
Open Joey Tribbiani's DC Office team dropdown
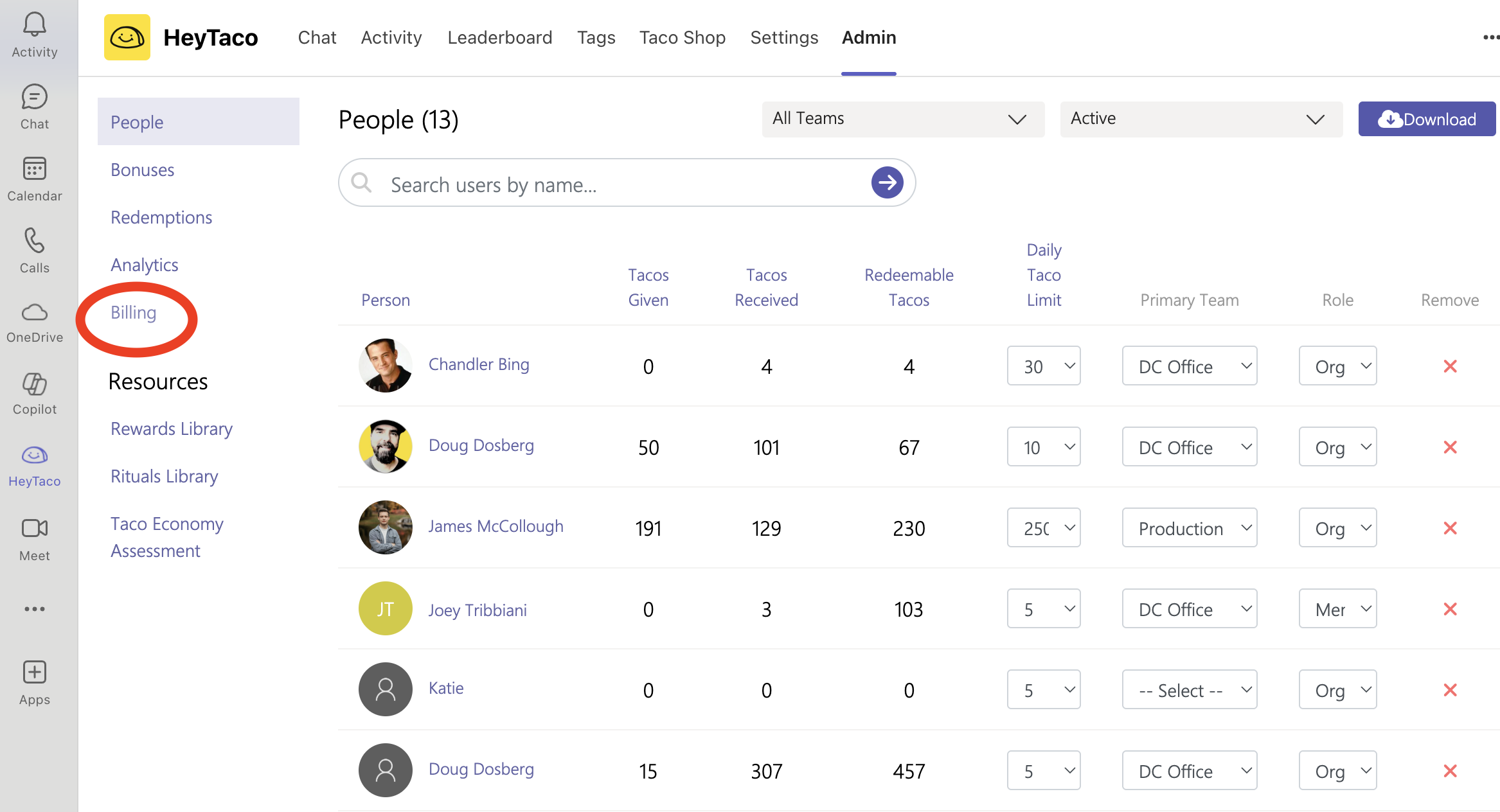[x=1190, y=609]
